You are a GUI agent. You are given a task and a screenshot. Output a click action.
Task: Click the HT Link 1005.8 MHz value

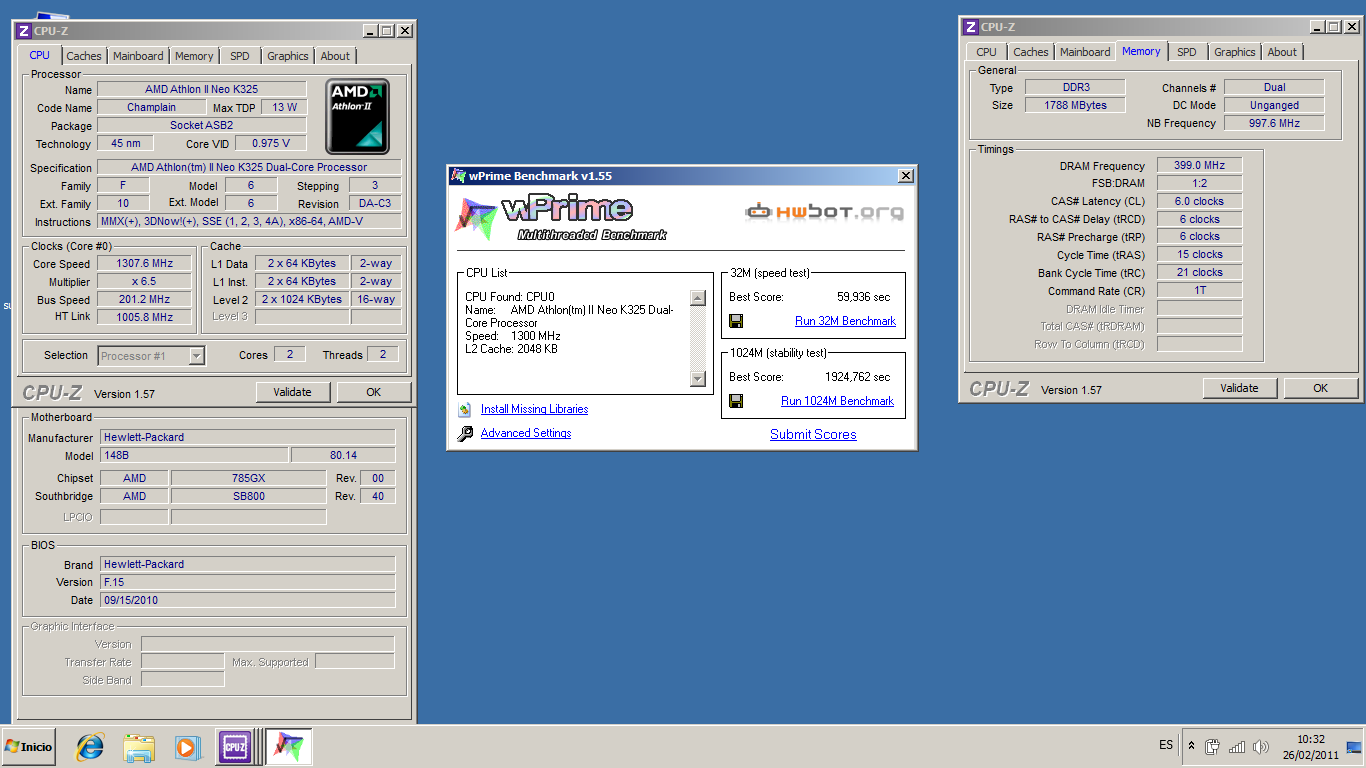[x=144, y=317]
